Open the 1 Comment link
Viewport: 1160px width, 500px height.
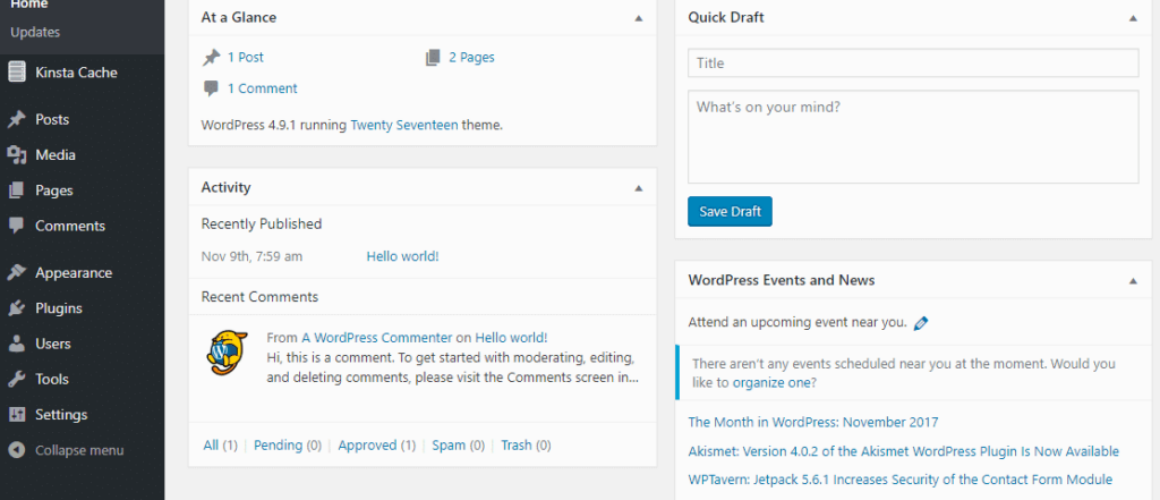262,89
